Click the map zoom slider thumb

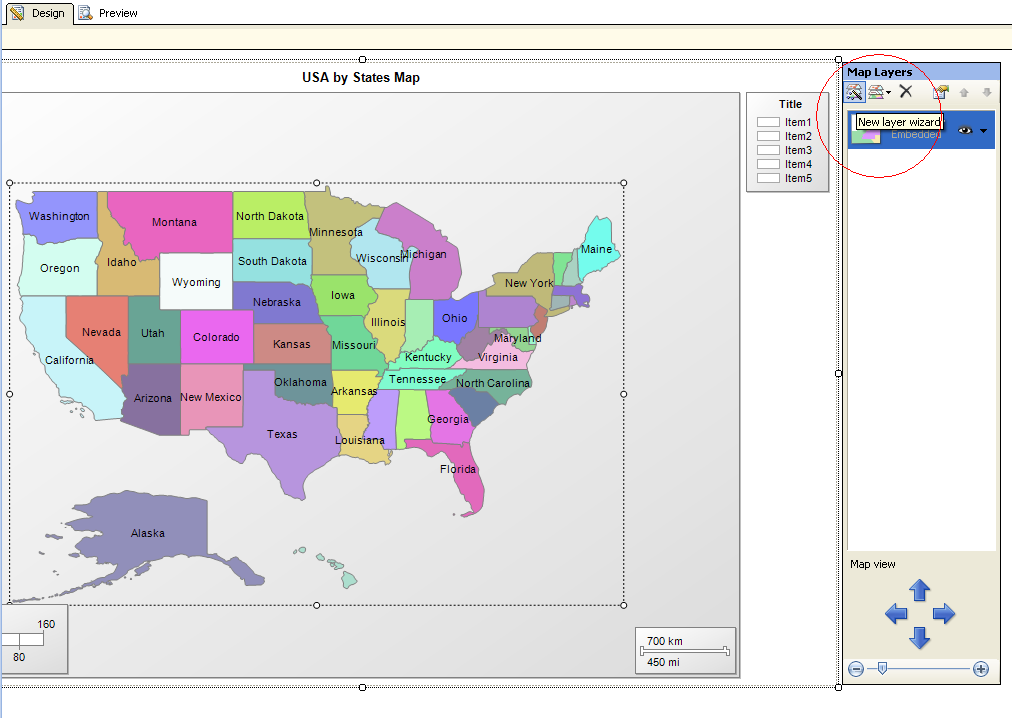[x=882, y=669]
